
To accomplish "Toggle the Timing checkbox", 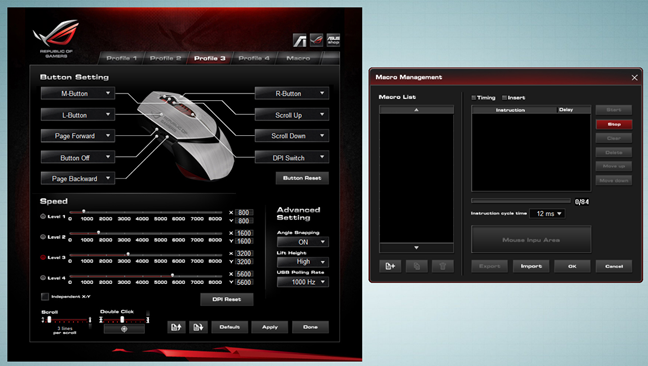I will pyautogui.click(x=474, y=98).
